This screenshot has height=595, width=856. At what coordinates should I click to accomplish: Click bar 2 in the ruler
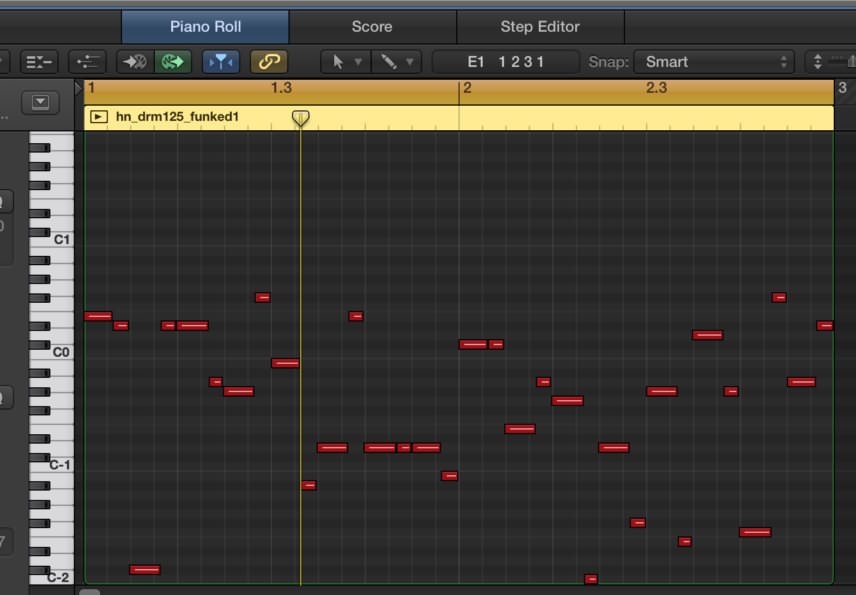tap(467, 88)
